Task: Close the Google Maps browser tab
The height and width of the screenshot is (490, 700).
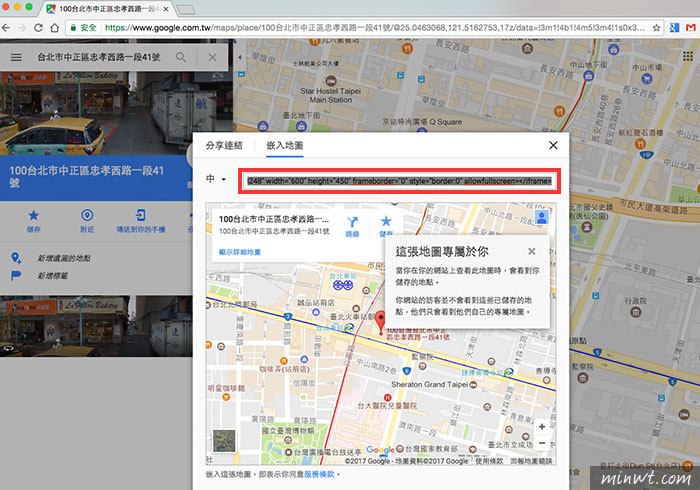Action: click(x=166, y=9)
